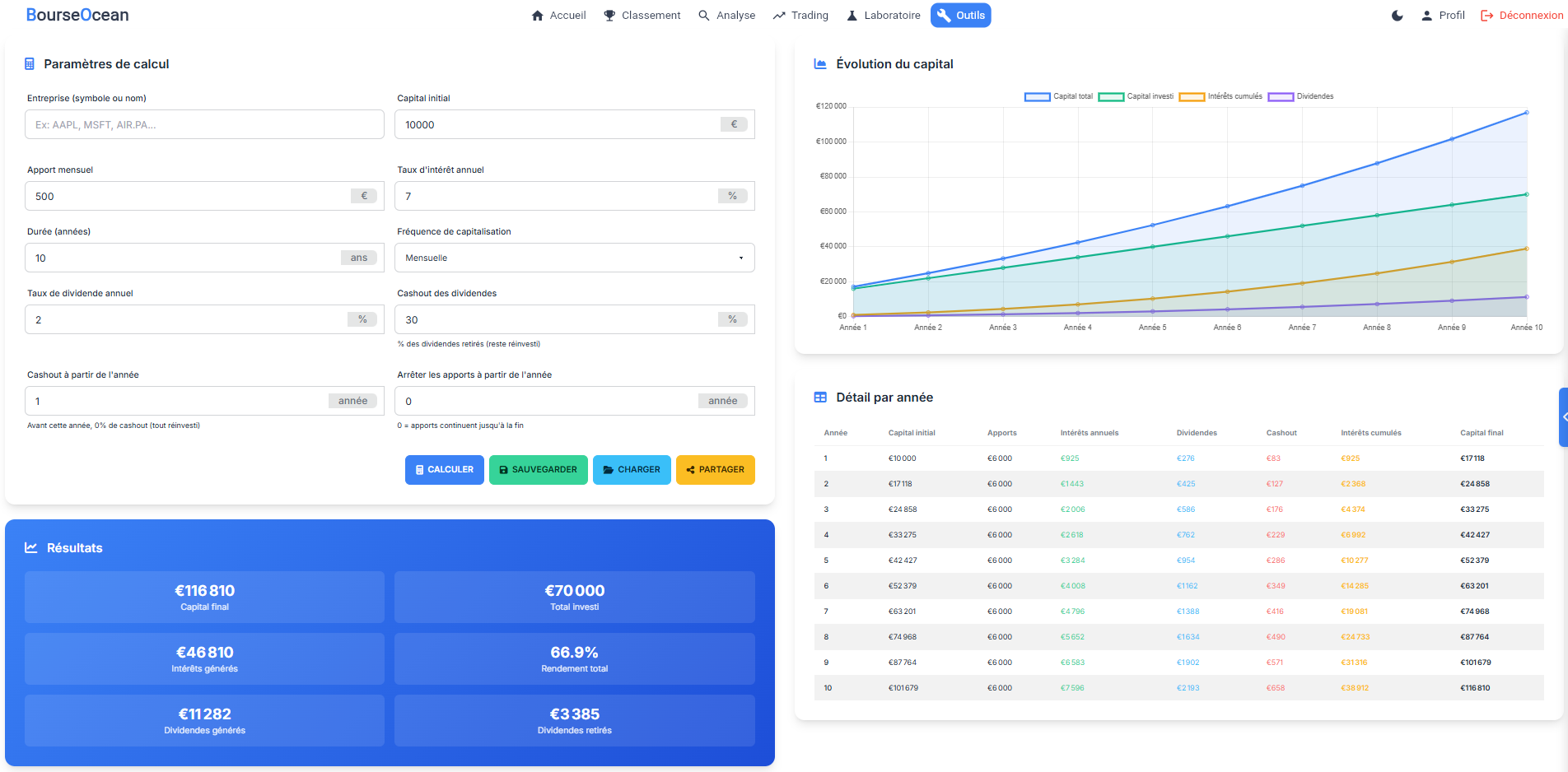Toggle dark mode moon icon
The image size is (1568, 772).
1398,16
